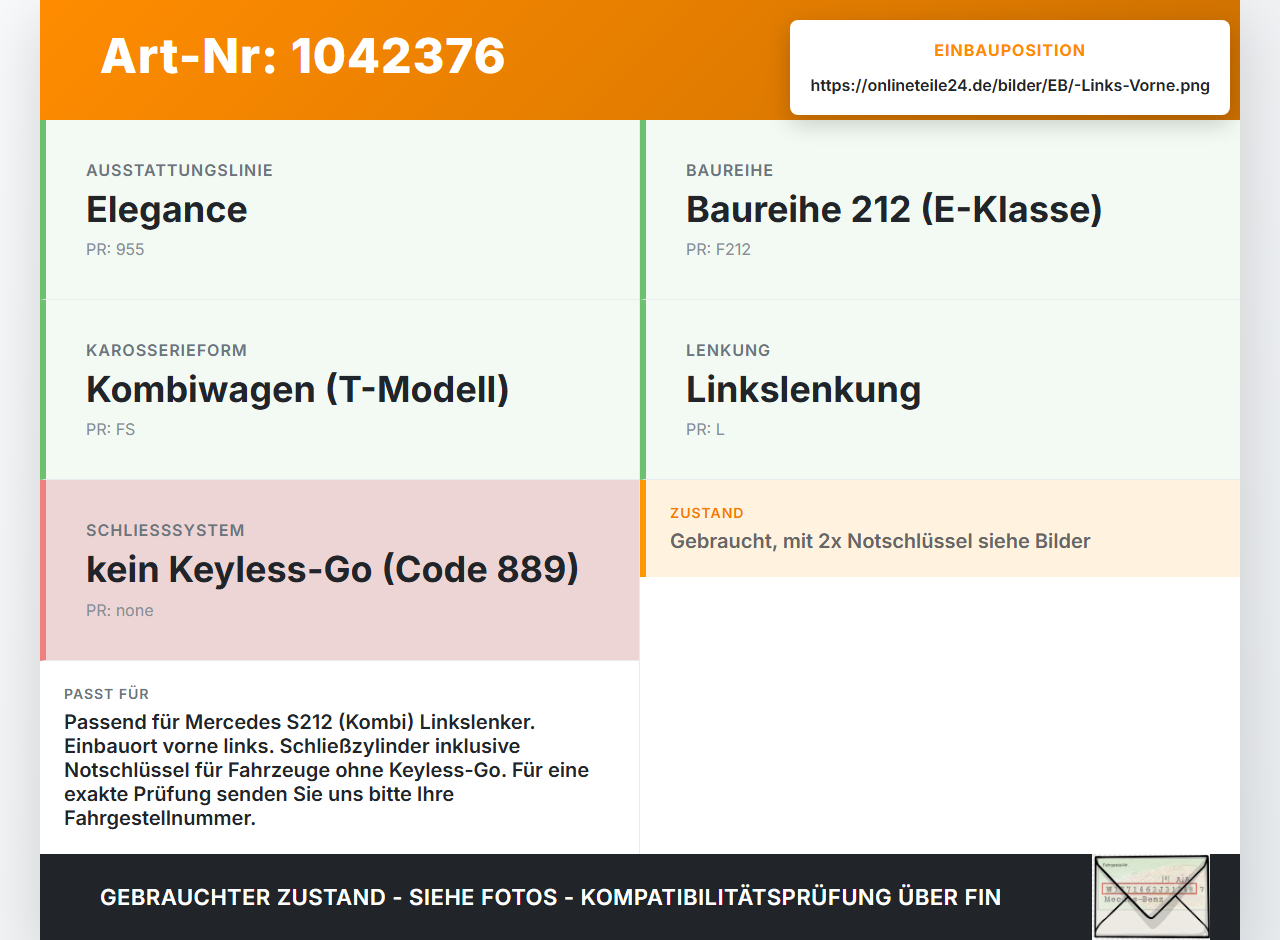This screenshot has width=1280, height=940.
Task: Click the SCHLIESSSYSTEM label
Action: pos(165,530)
